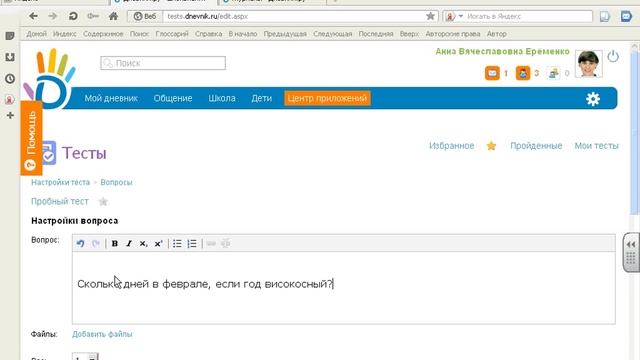
Task: Click the browser forward arrow
Action: [x=53, y=16]
